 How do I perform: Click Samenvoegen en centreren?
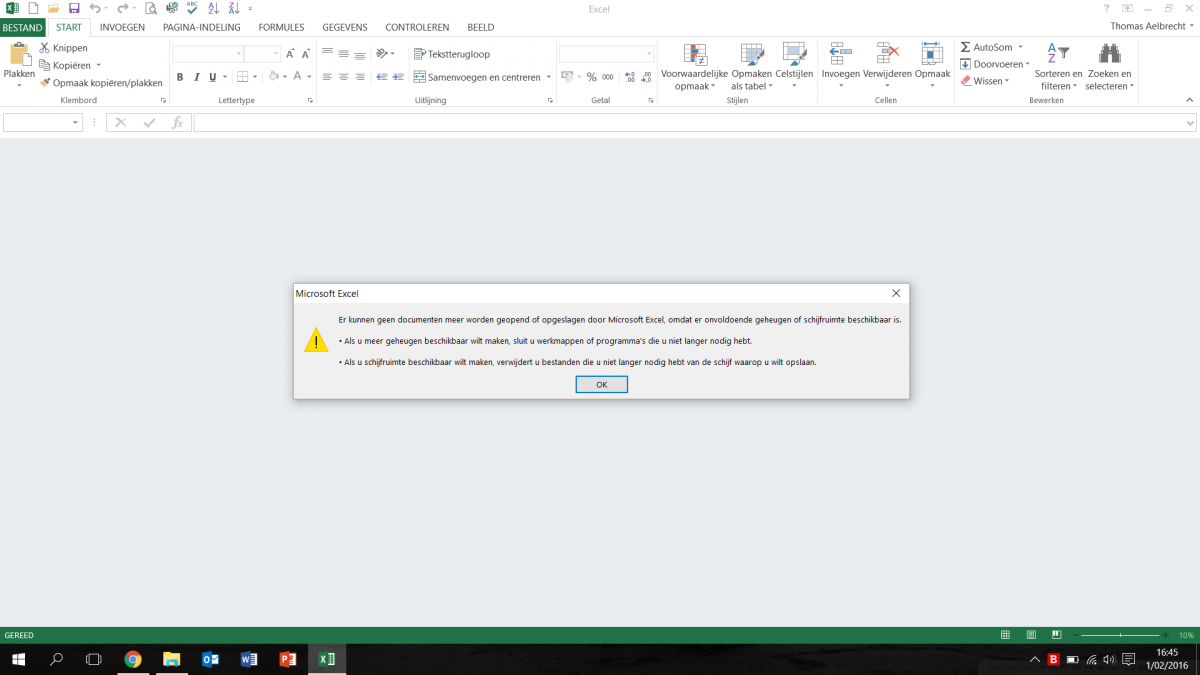tap(477, 77)
